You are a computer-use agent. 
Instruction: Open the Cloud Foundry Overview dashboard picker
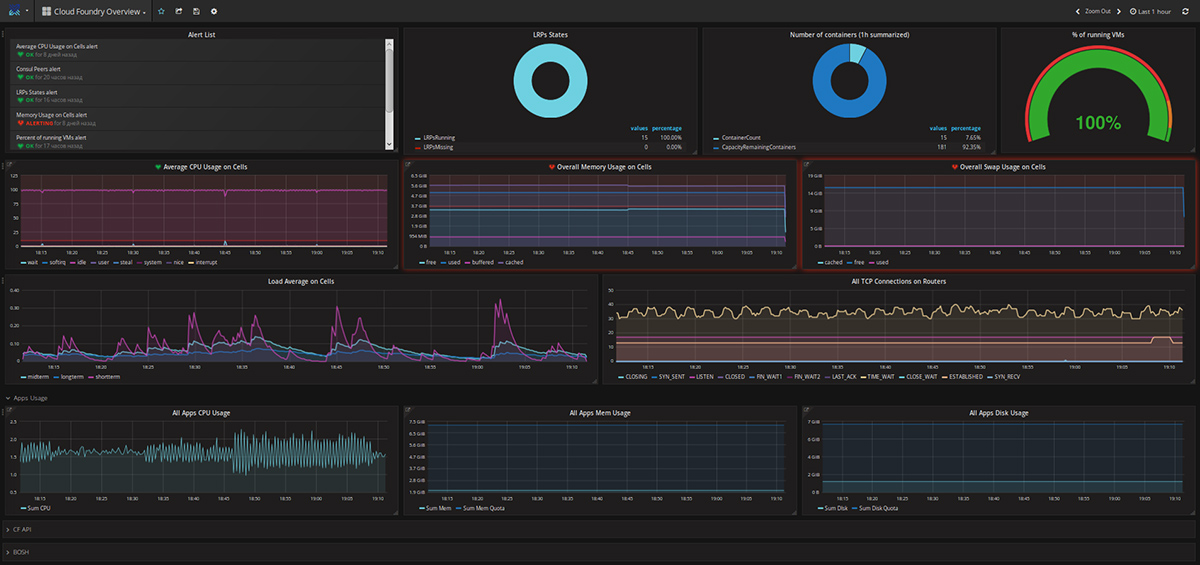pyautogui.click(x=94, y=11)
